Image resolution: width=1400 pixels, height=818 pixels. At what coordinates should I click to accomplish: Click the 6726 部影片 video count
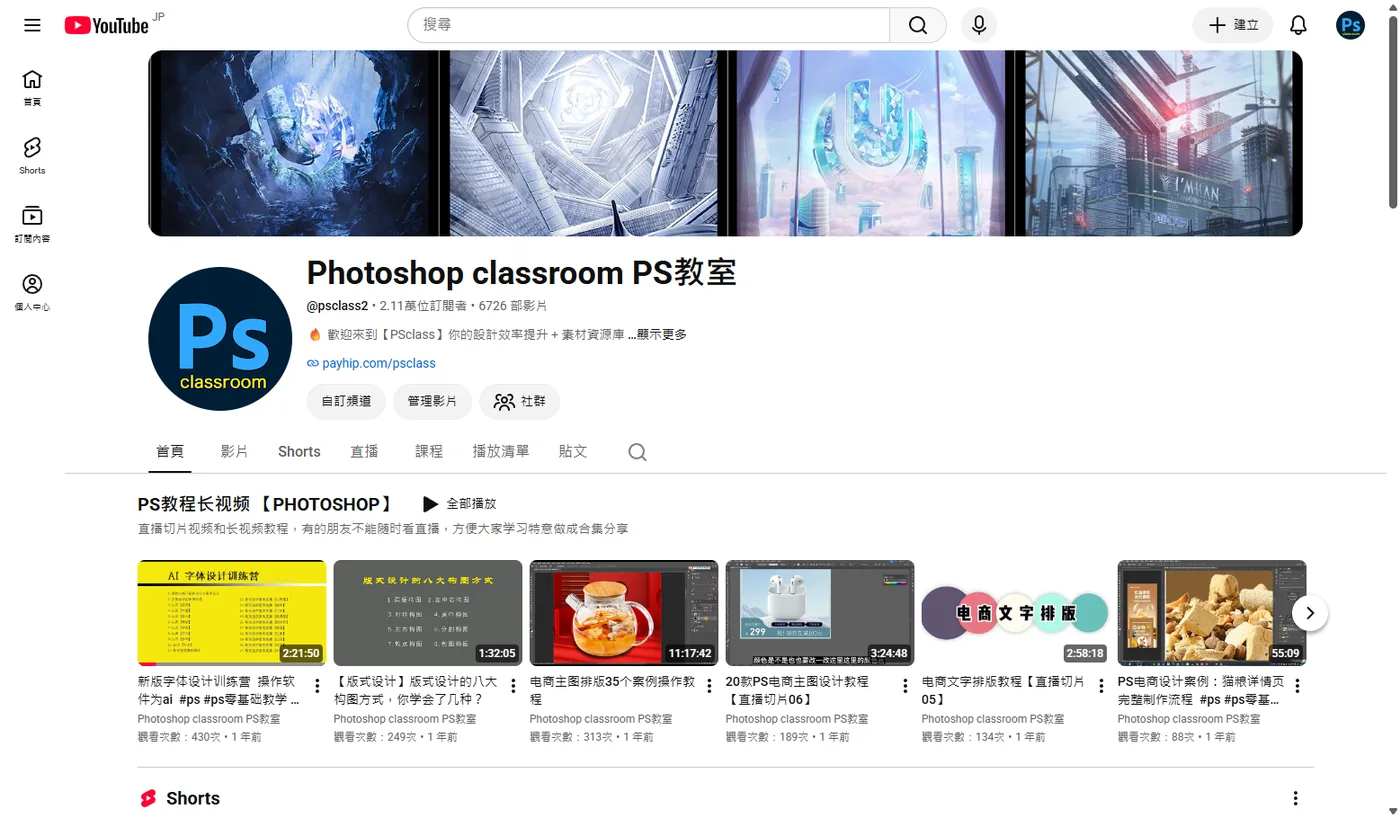point(513,306)
